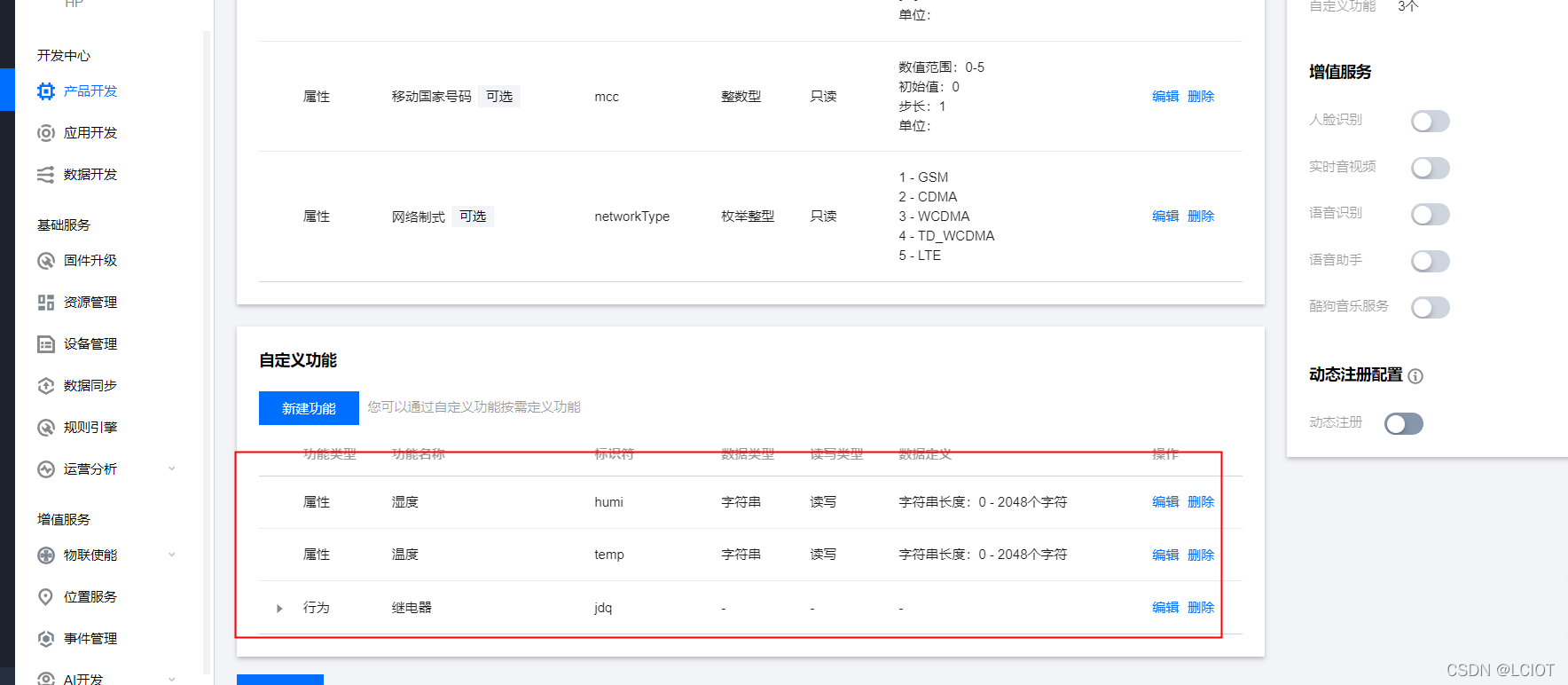The width and height of the screenshot is (1568, 685).
Task: Toggle the 语音识别 switch
Action: pos(1431,214)
